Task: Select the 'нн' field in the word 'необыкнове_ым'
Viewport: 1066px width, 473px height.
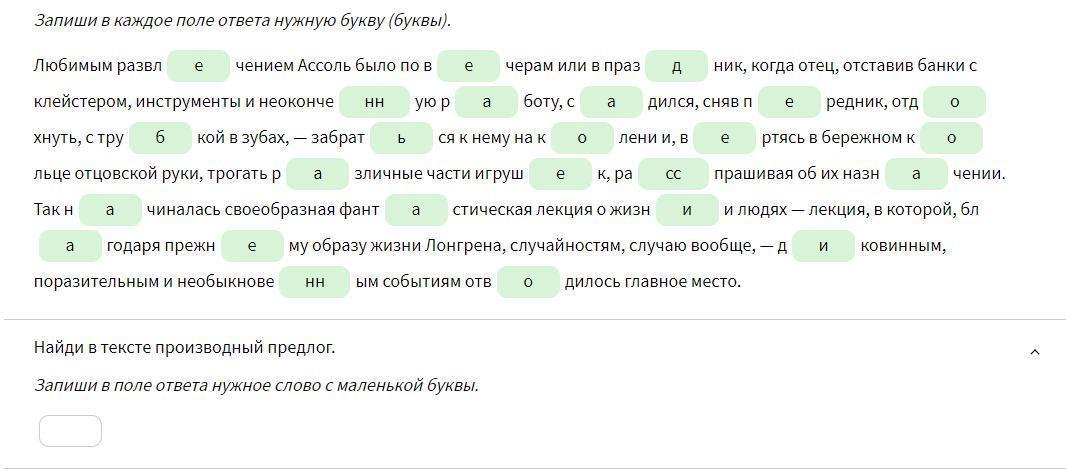Action: click(x=314, y=282)
